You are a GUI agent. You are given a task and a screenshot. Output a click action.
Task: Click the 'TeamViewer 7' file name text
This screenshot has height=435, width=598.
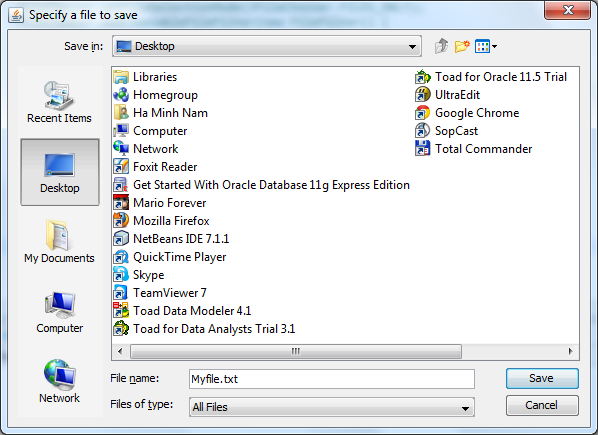click(170, 293)
